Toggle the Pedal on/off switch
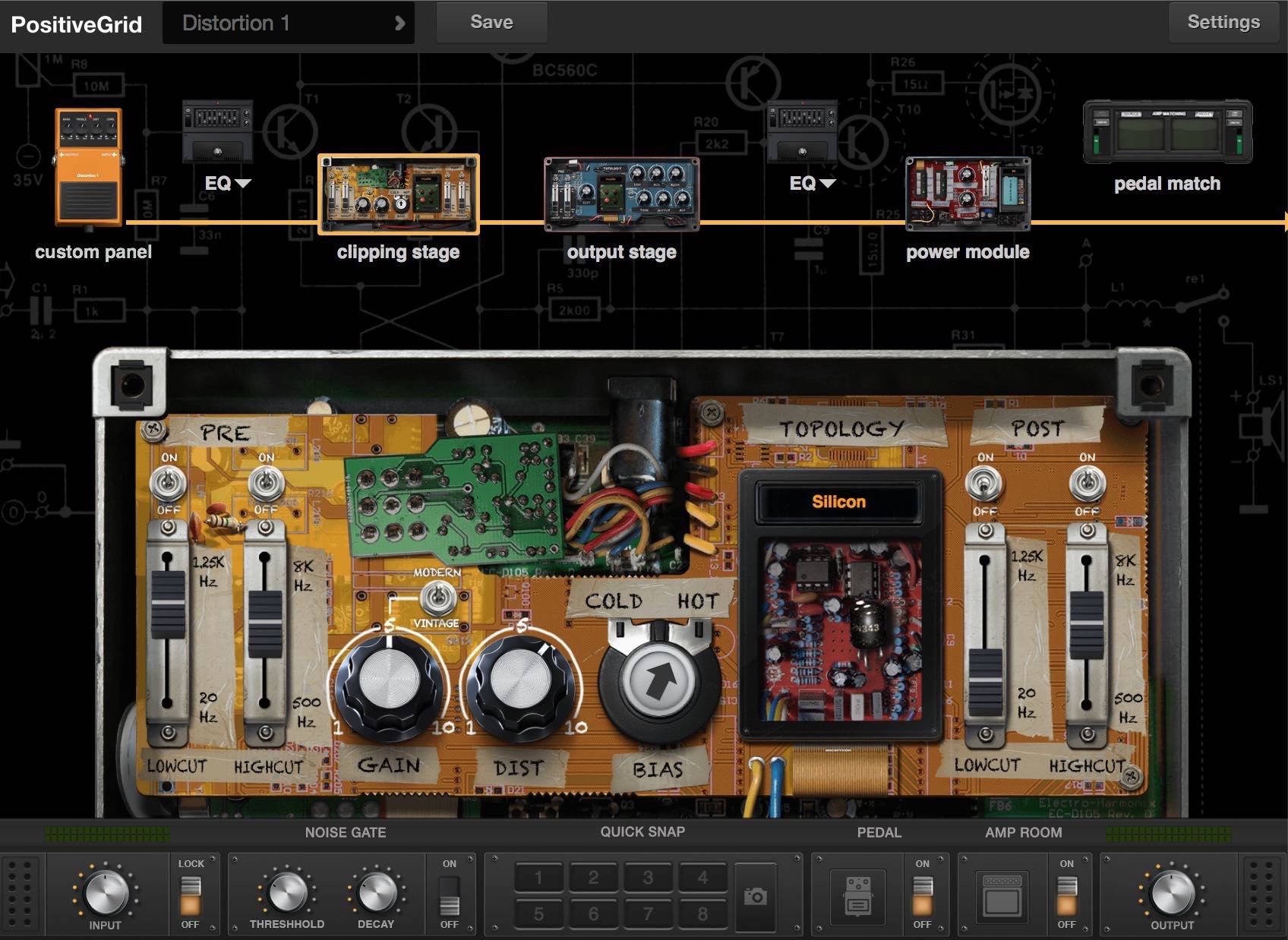Viewport: 1288px width, 940px height. [922, 895]
